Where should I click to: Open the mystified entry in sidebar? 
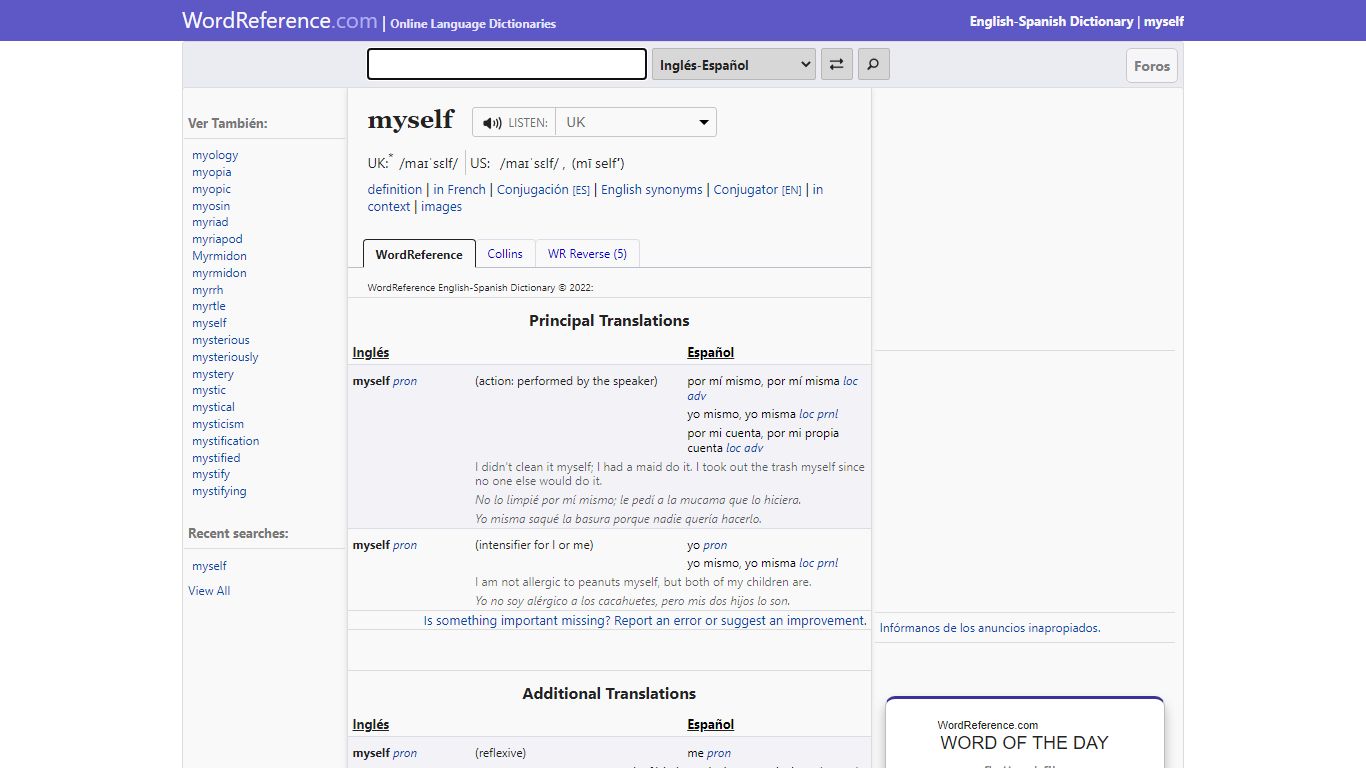click(216, 458)
